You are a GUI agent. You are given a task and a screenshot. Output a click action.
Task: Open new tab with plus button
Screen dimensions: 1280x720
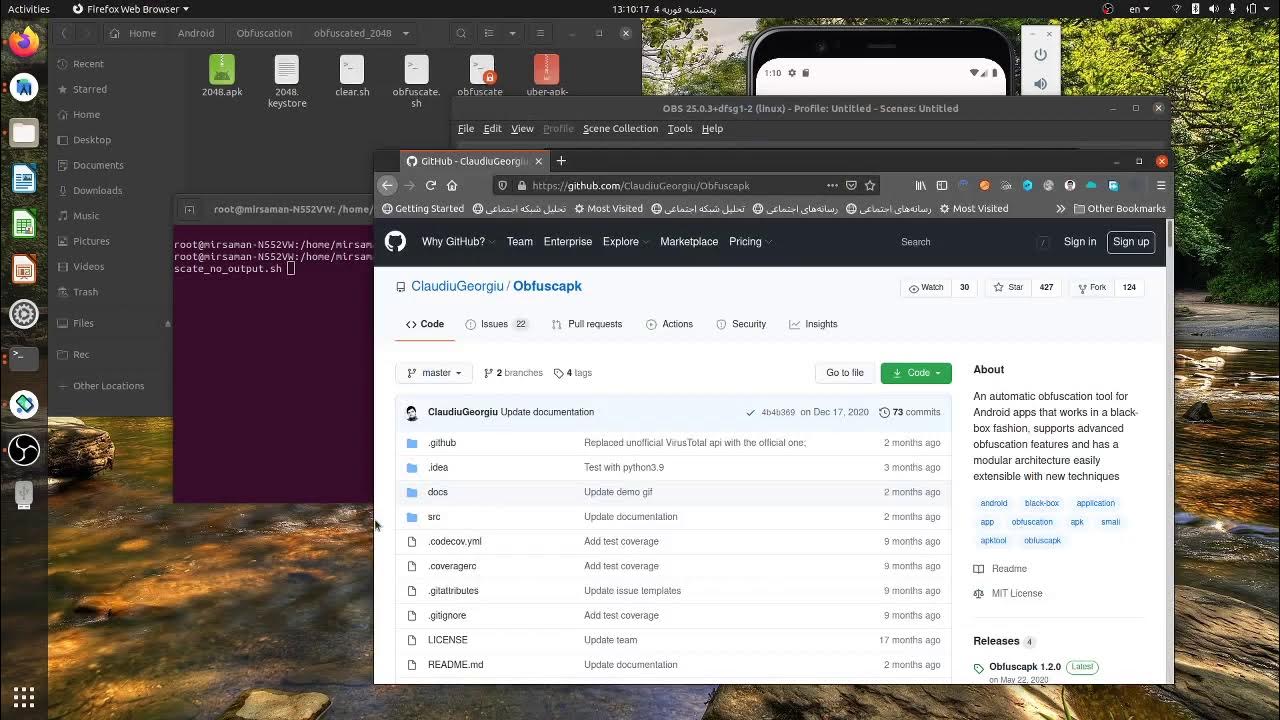[x=561, y=161]
